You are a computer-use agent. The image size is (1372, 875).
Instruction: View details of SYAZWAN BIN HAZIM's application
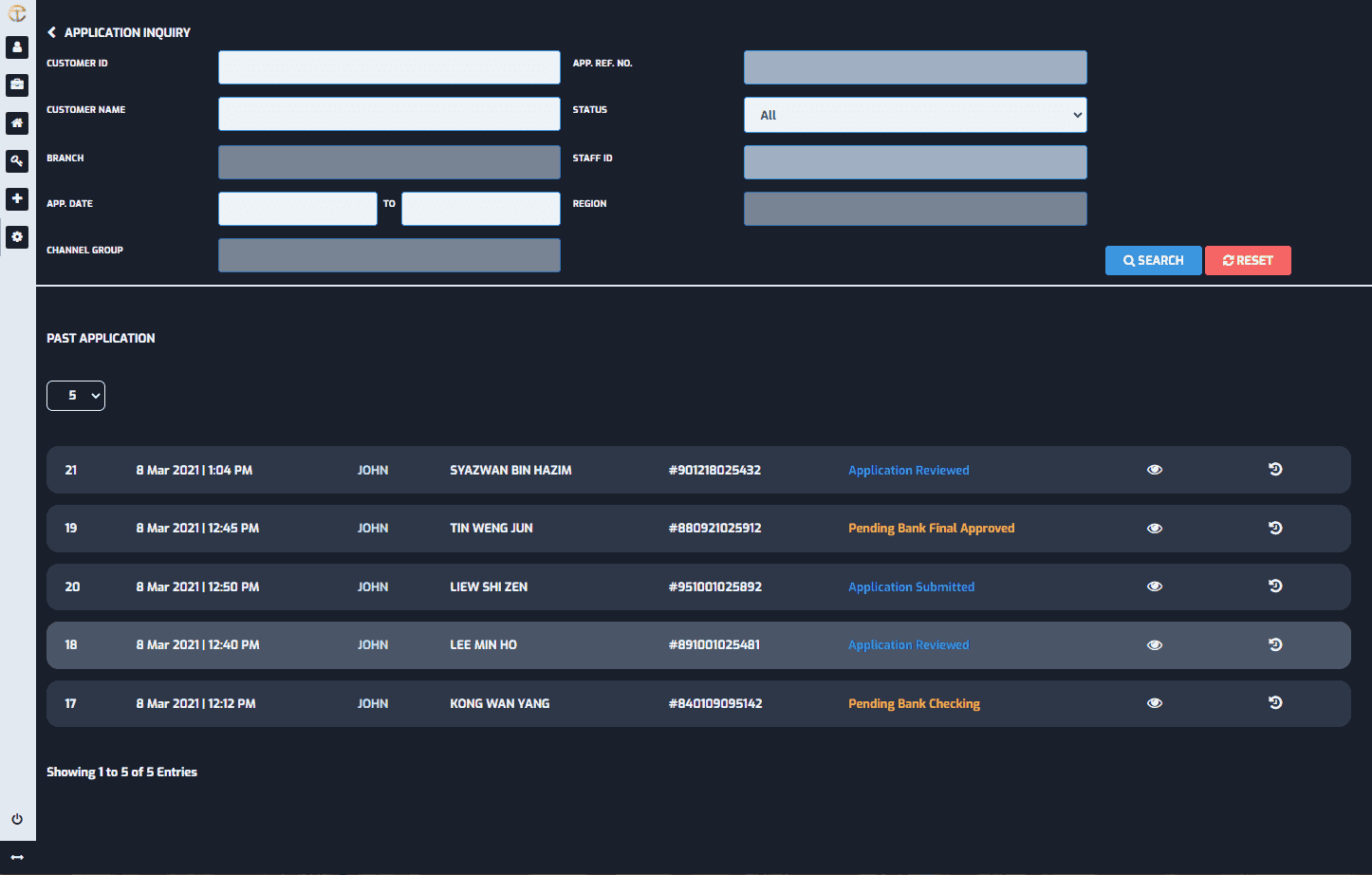pyautogui.click(x=1155, y=469)
